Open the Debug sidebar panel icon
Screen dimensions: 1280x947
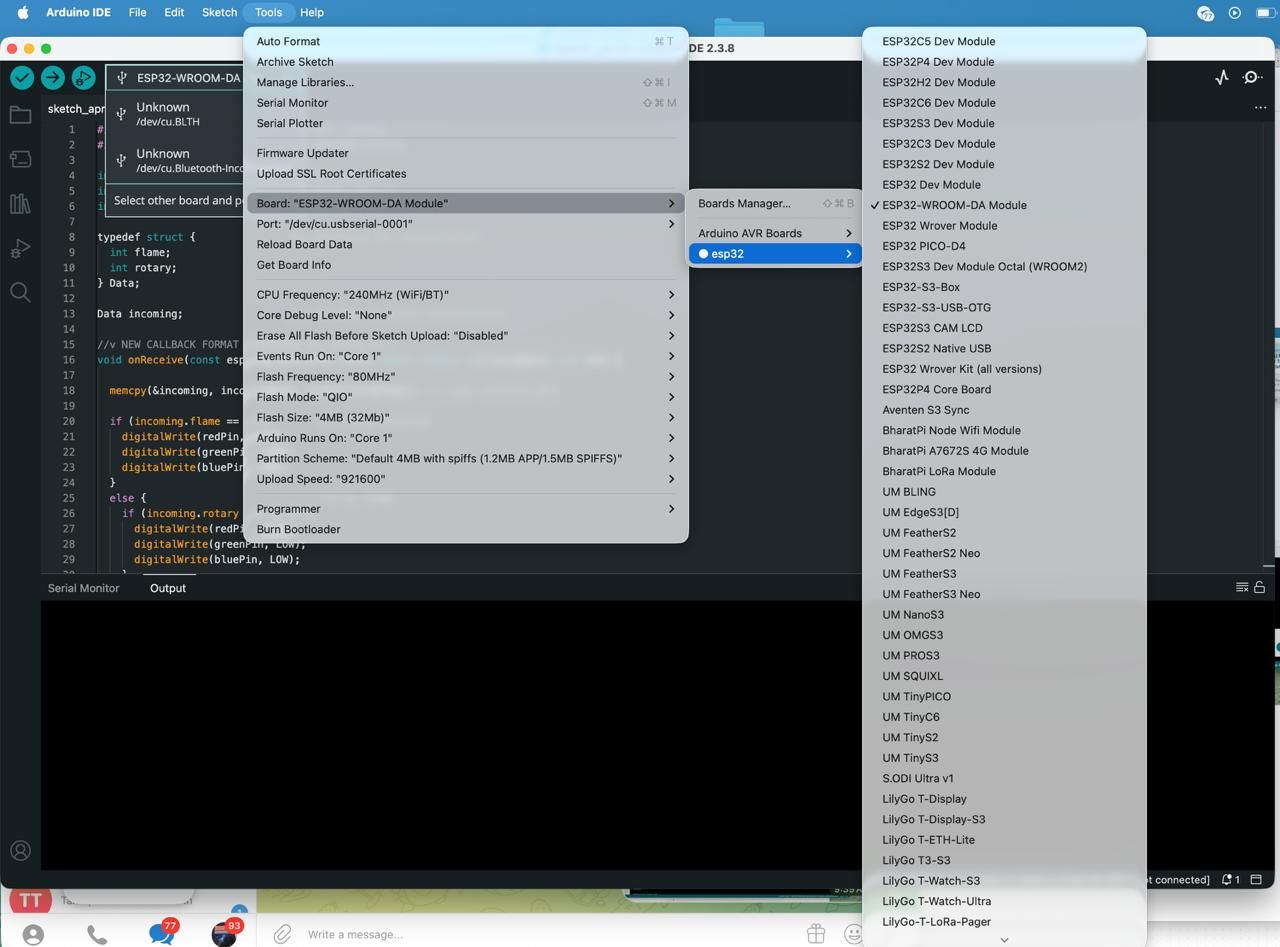click(x=20, y=248)
